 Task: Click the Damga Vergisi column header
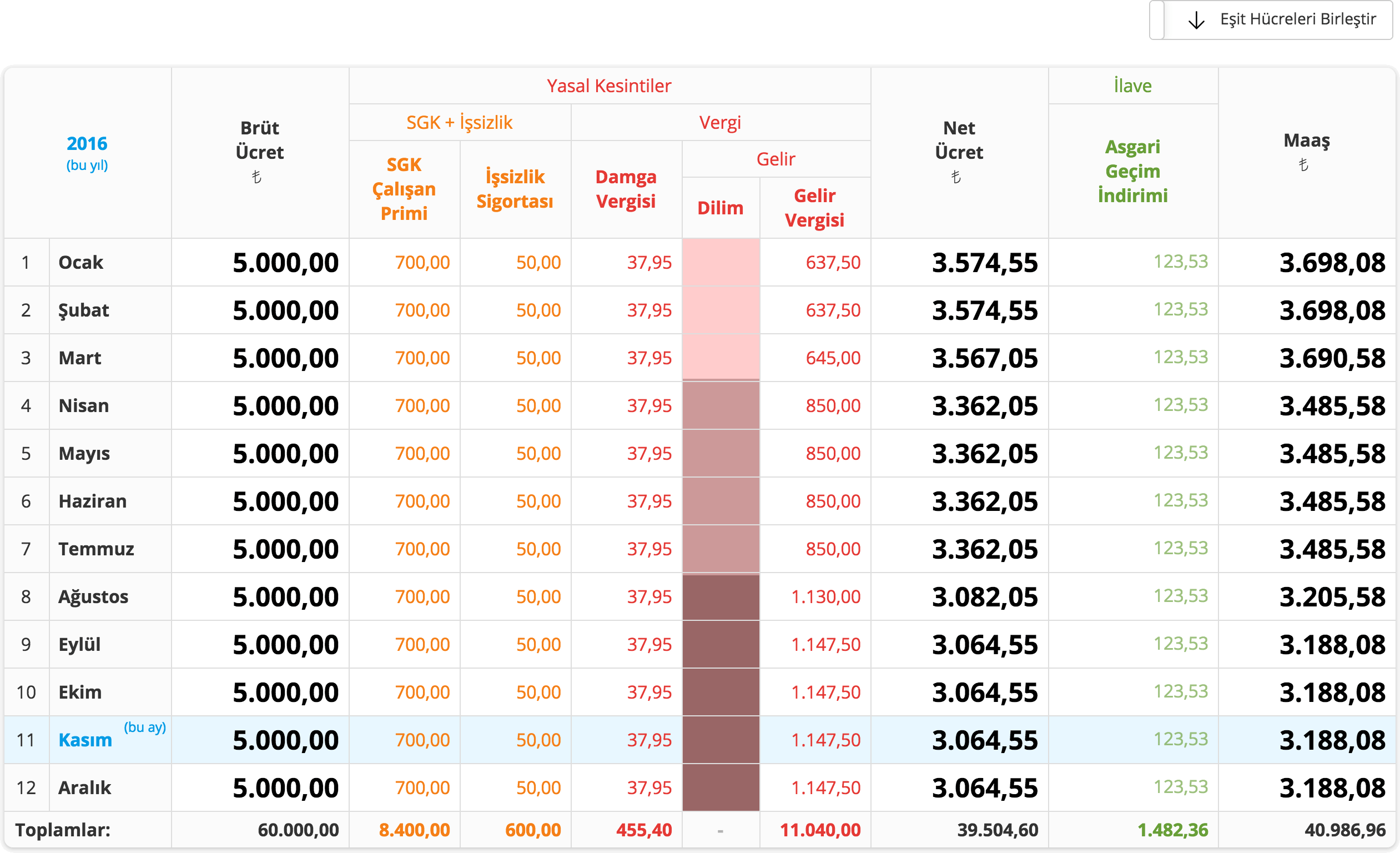(626, 189)
